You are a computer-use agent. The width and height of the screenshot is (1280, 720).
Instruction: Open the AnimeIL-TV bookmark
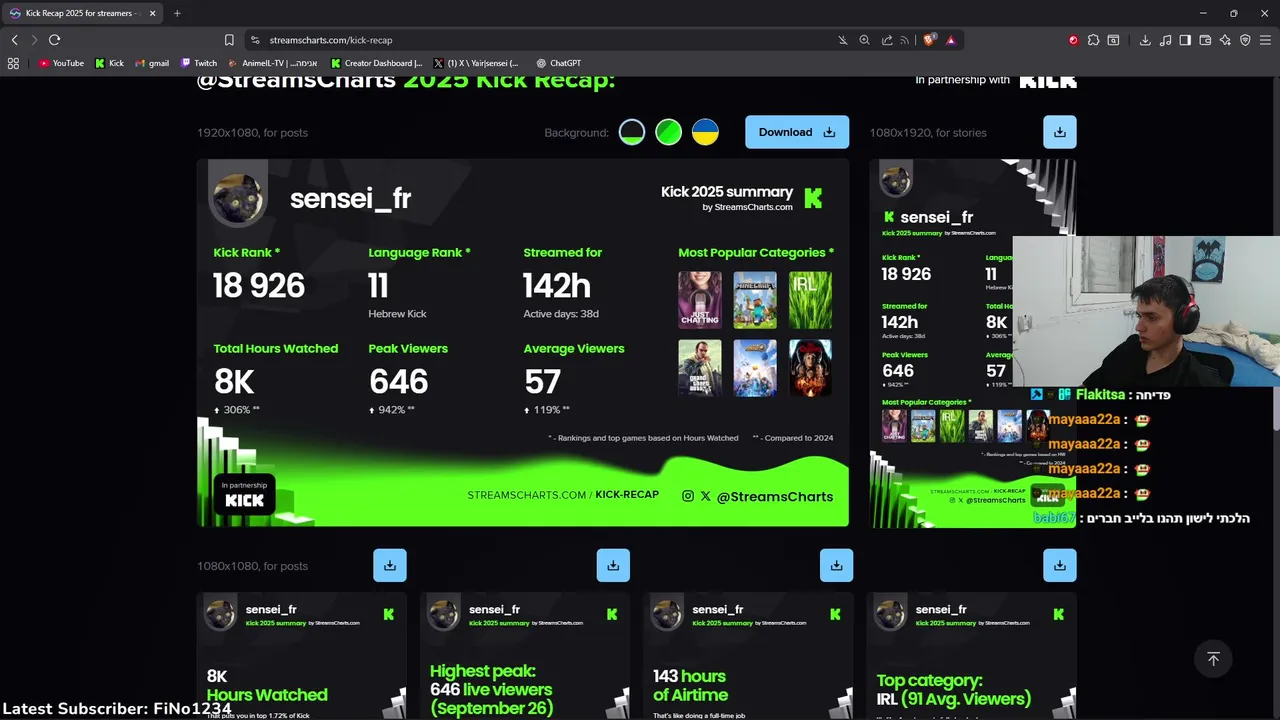[x=272, y=63]
